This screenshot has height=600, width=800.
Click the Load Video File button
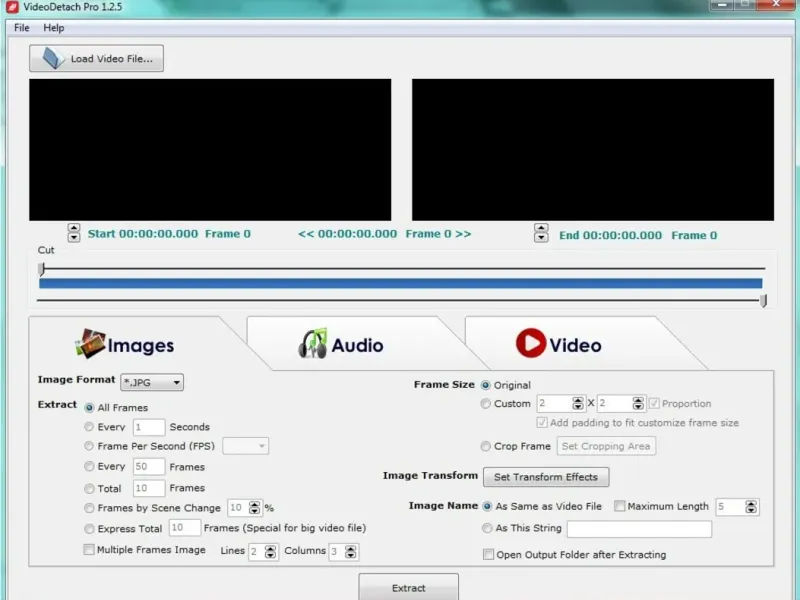click(x=96, y=58)
